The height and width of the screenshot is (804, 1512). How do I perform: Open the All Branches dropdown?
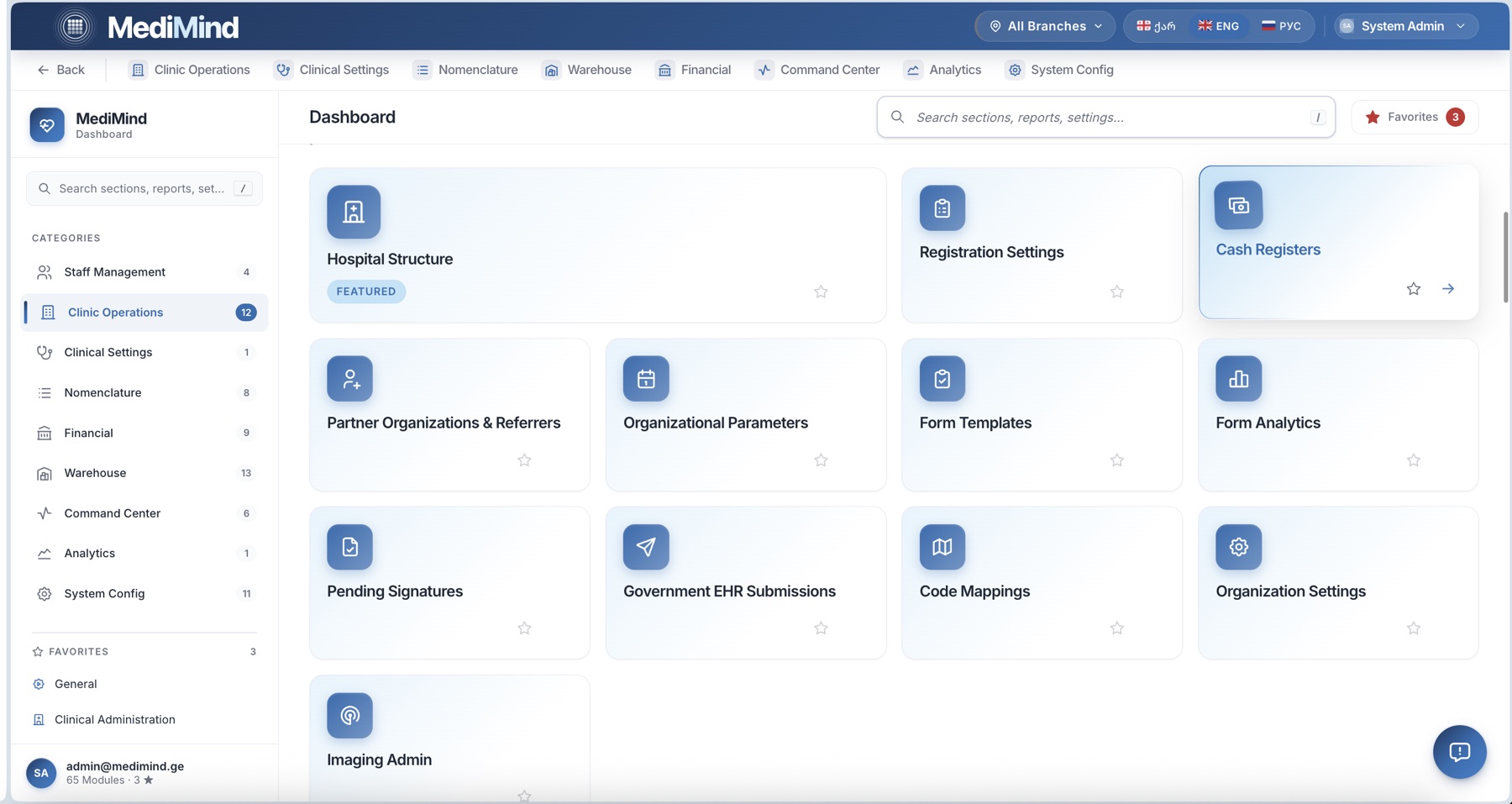click(x=1045, y=26)
